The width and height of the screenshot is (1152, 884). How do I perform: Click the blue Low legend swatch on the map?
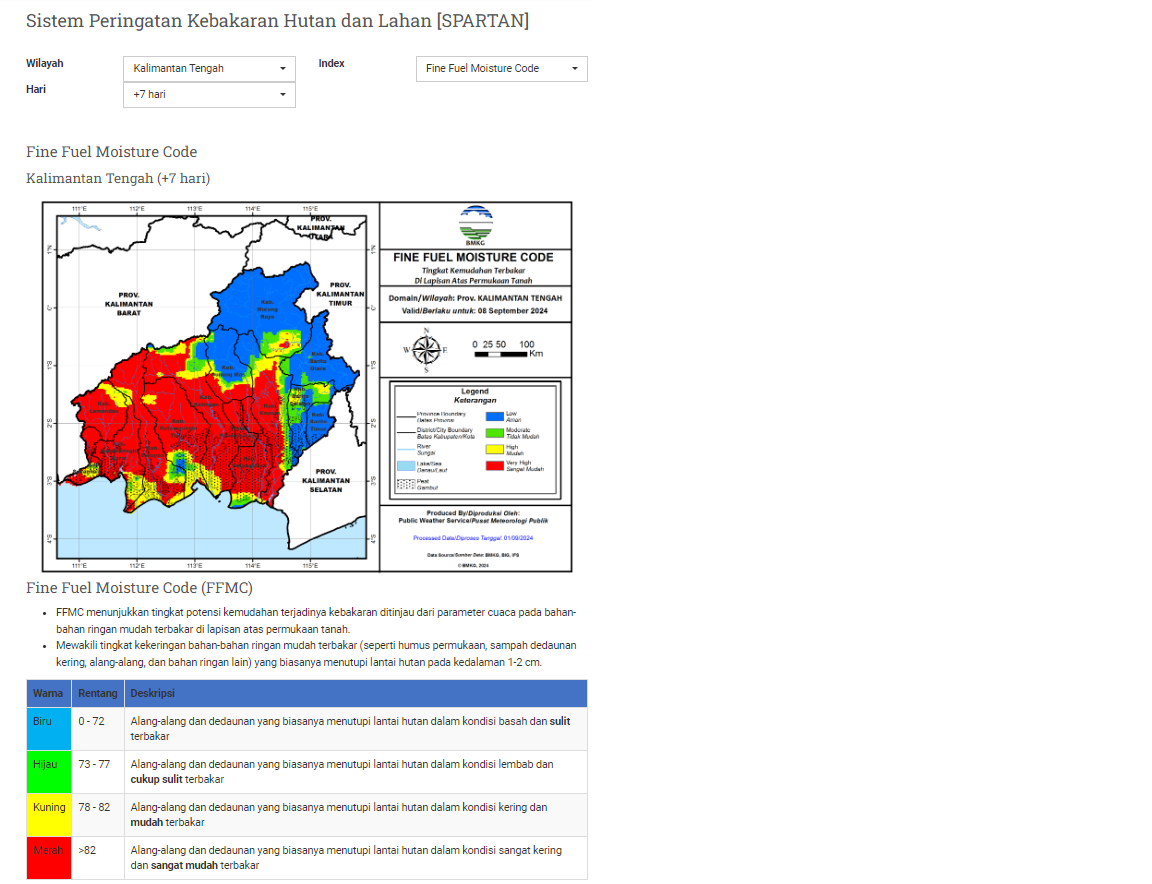[x=494, y=416]
